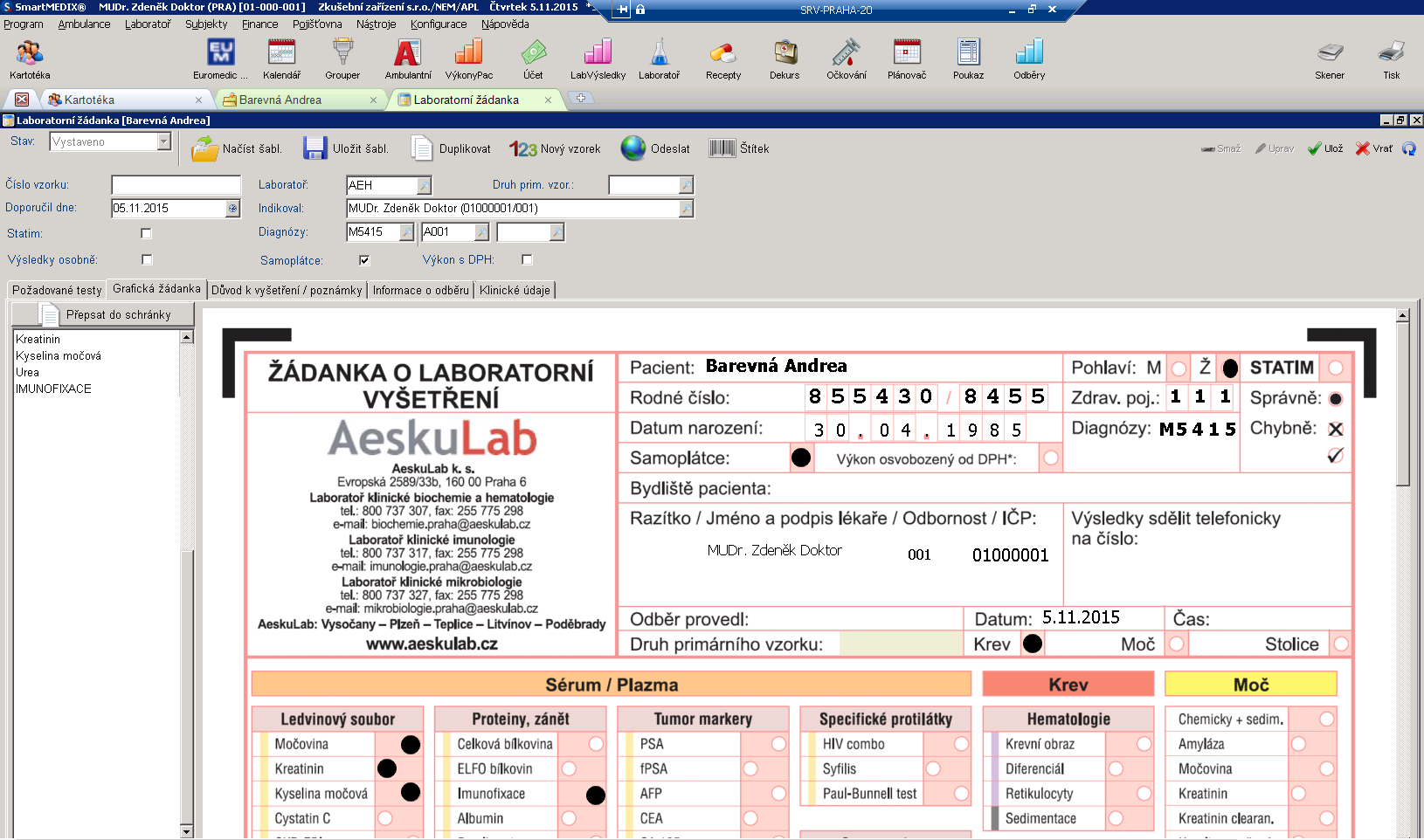Open the Konfigurace menu
1424x840 pixels.
pos(439,24)
